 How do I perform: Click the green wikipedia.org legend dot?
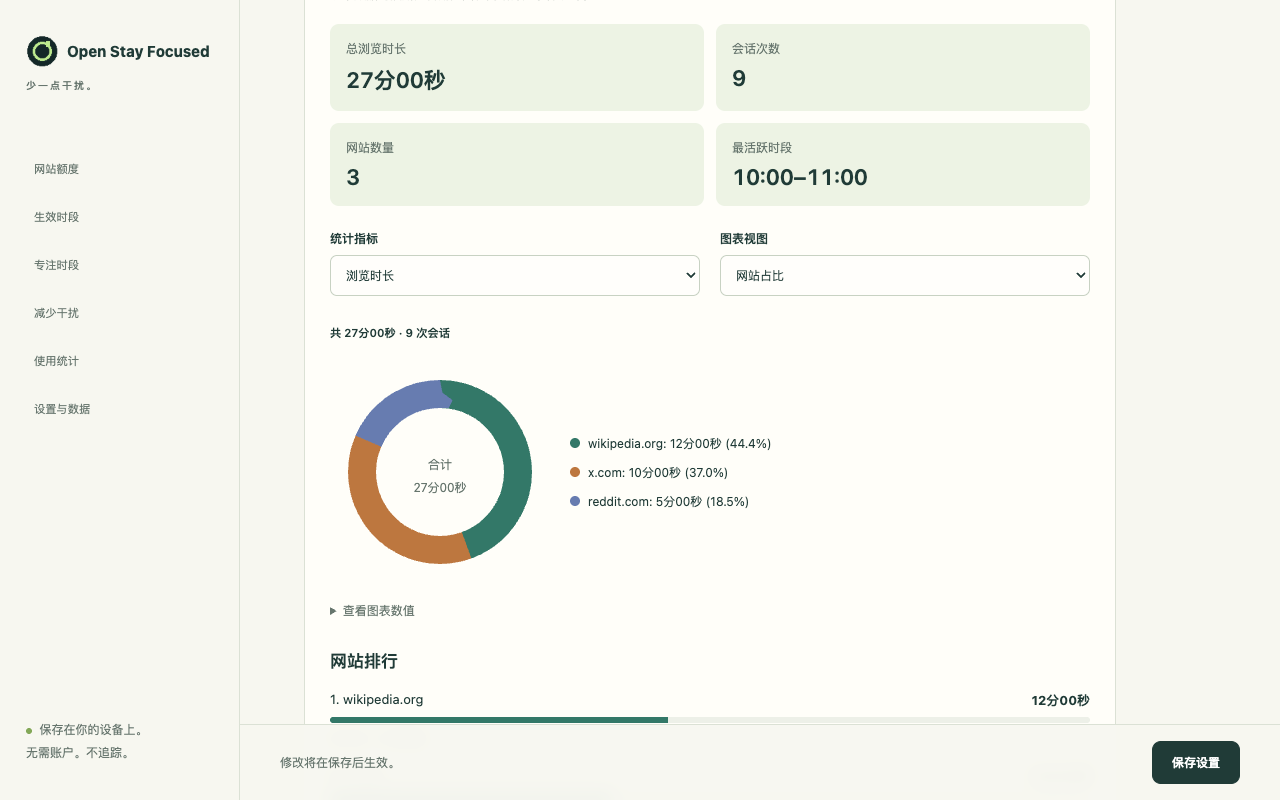[x=575, y=443]
